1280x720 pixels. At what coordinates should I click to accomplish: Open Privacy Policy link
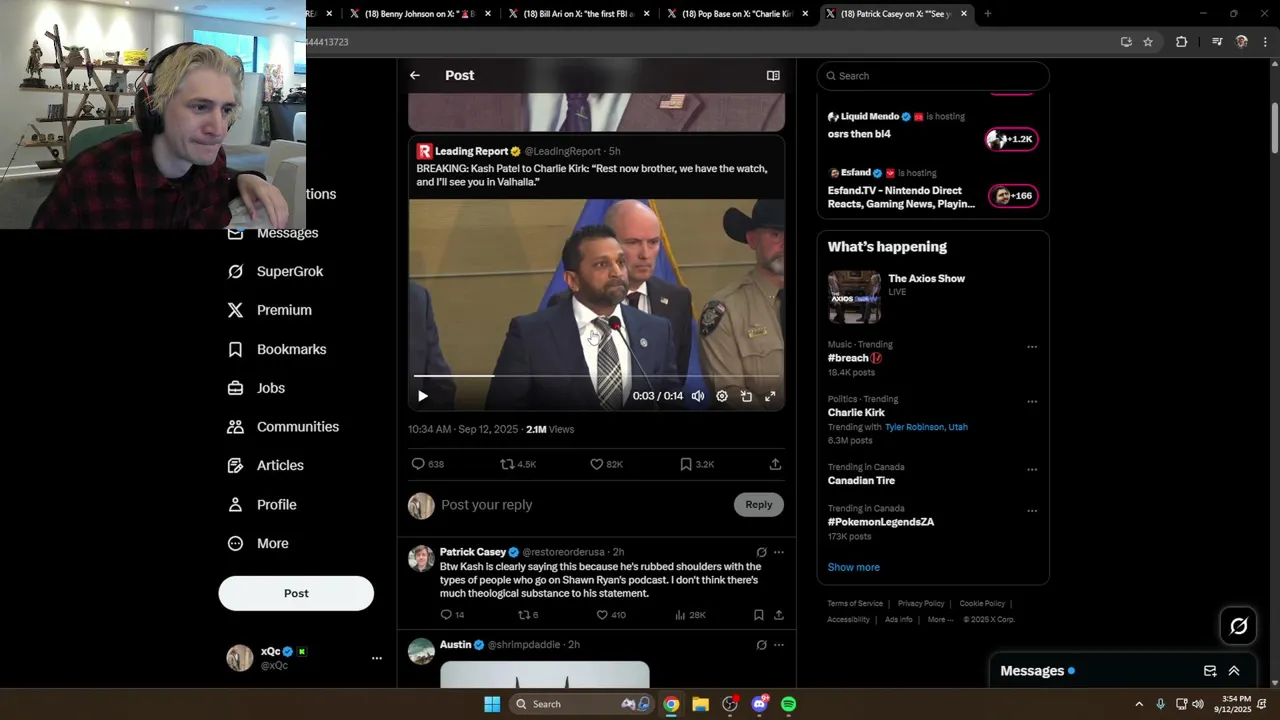click(x=921, y=604)
